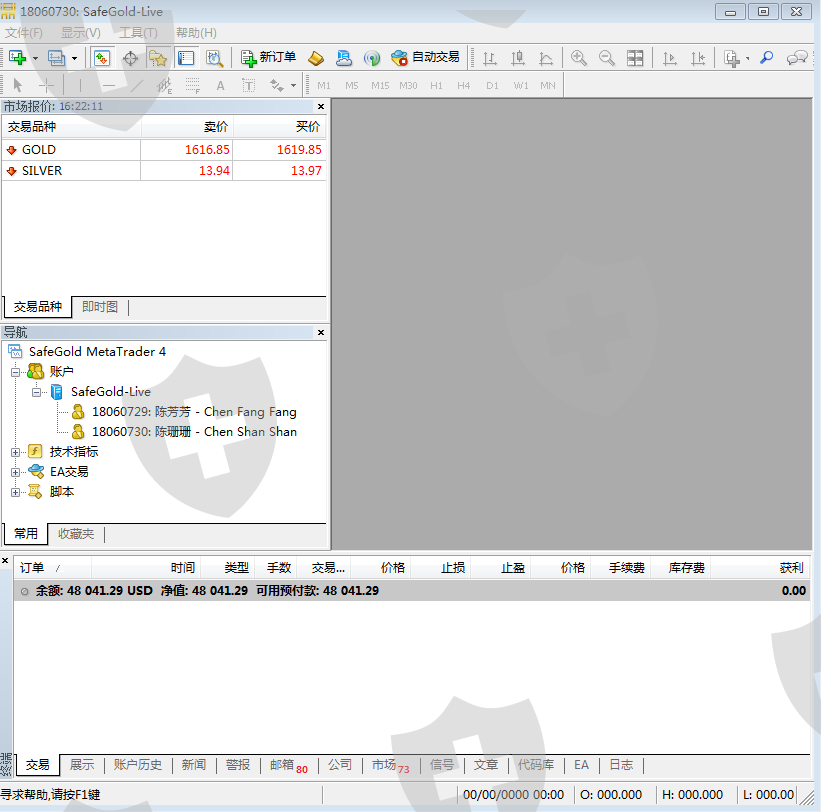Select the vertical line drawing tool

tap(80, 85)
